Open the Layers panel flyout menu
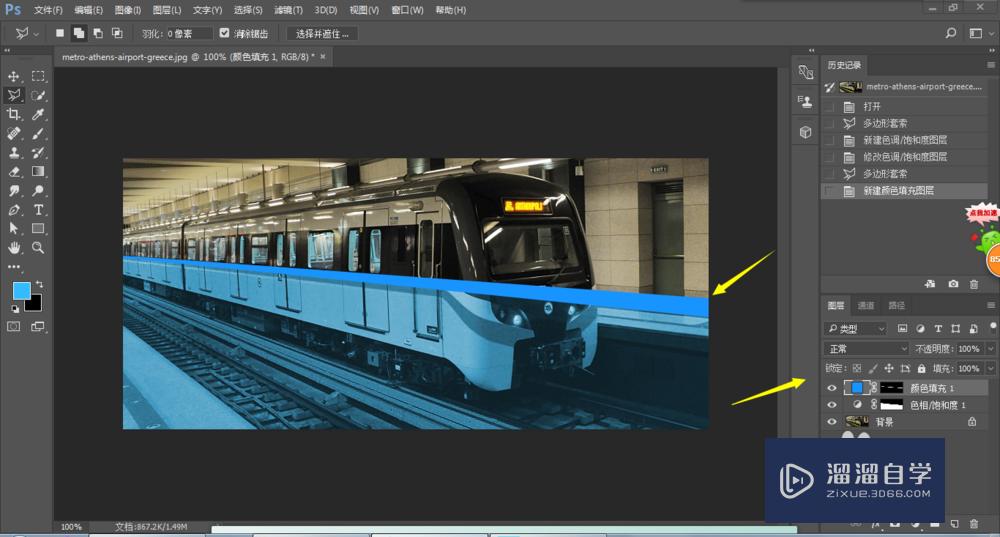 tap(990, 305)
